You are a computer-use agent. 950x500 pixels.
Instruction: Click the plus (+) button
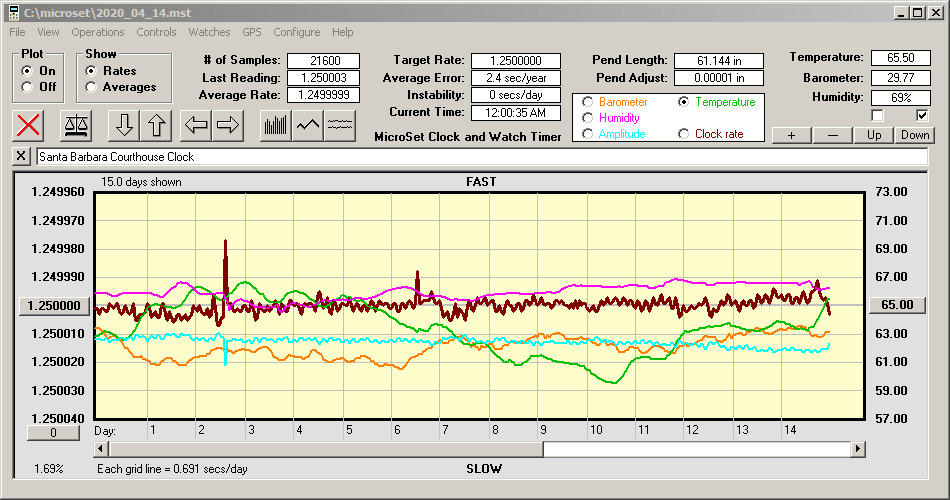coord(791,135)
